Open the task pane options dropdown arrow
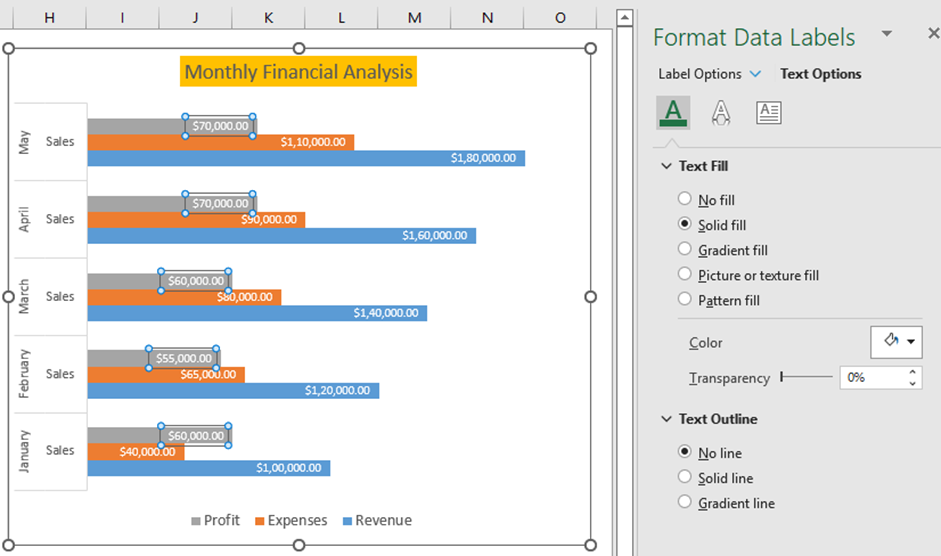This screenshot has width=941, height=556. (886, 34)
